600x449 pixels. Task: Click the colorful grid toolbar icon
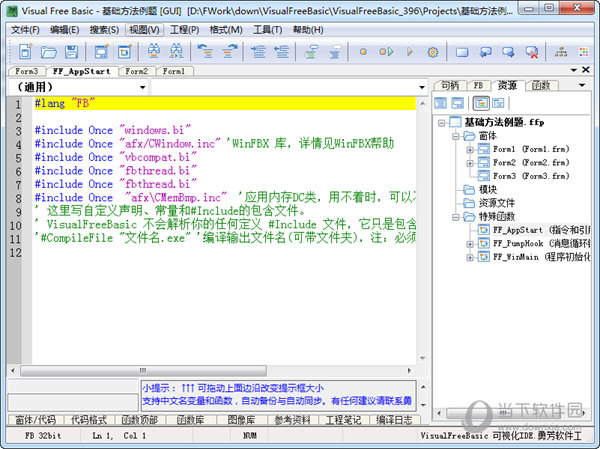(584, 52)
